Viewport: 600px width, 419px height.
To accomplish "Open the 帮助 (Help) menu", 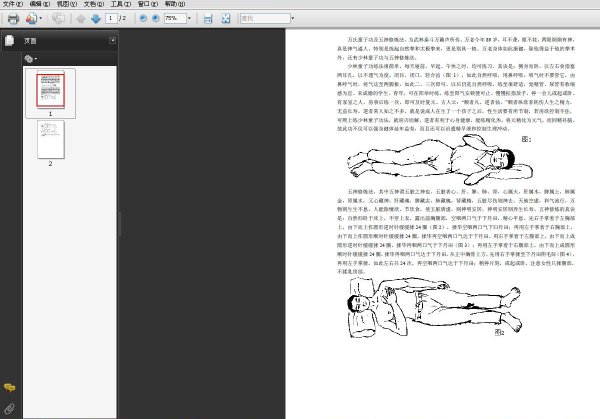I will (x=175, y=4).
